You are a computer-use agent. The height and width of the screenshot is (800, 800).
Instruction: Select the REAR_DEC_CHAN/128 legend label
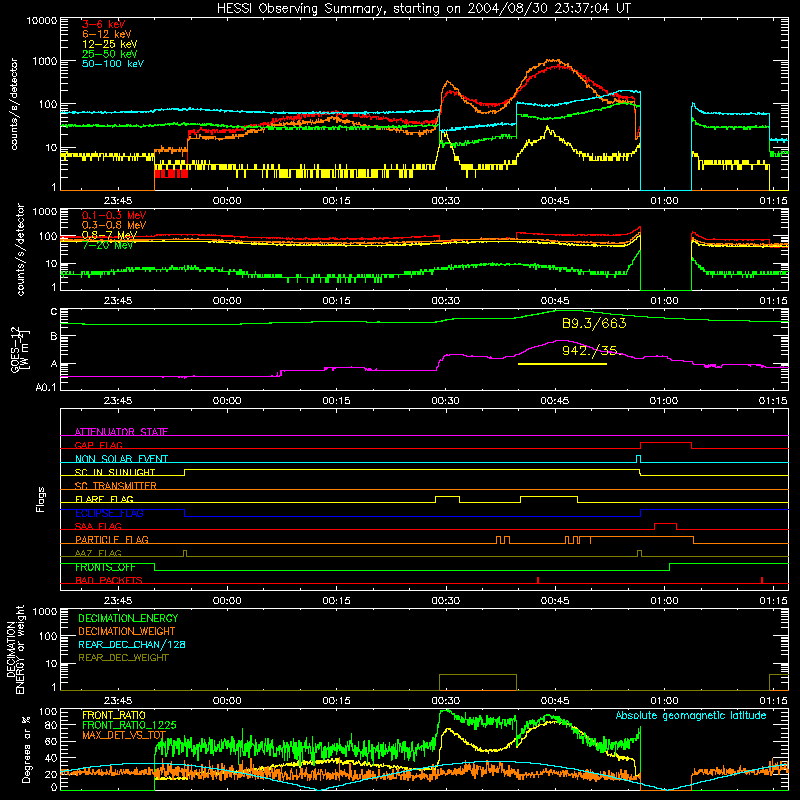click(132, 644)
